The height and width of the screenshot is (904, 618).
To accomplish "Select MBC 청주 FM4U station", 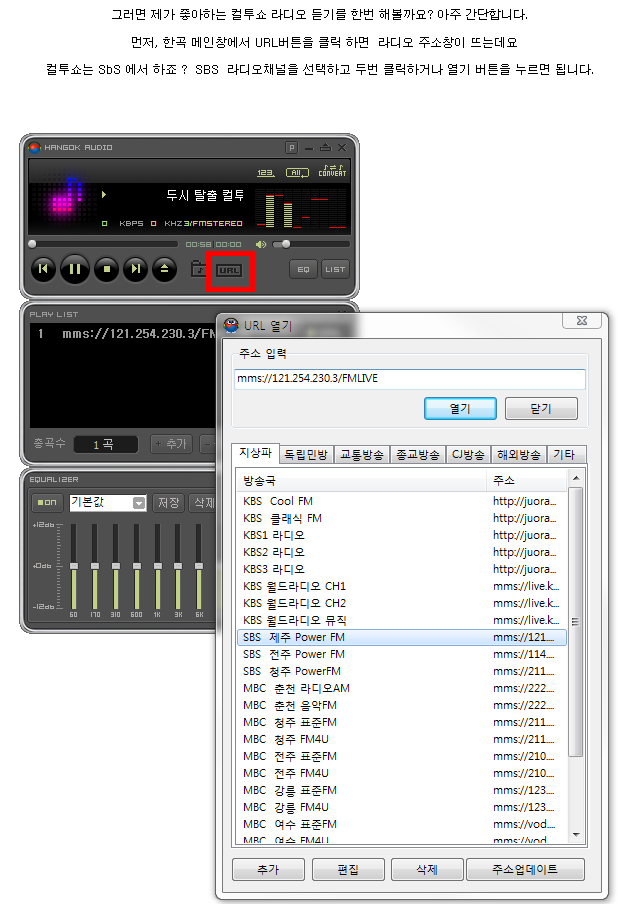I will 402,739.
